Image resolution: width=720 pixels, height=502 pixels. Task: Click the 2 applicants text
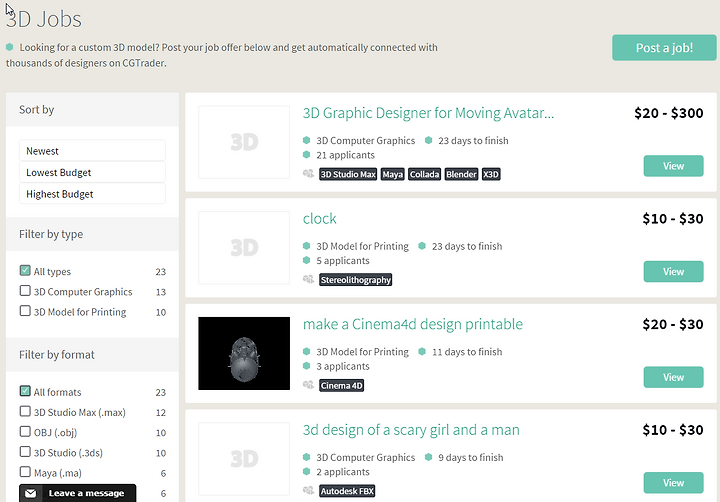coord(343,472)
